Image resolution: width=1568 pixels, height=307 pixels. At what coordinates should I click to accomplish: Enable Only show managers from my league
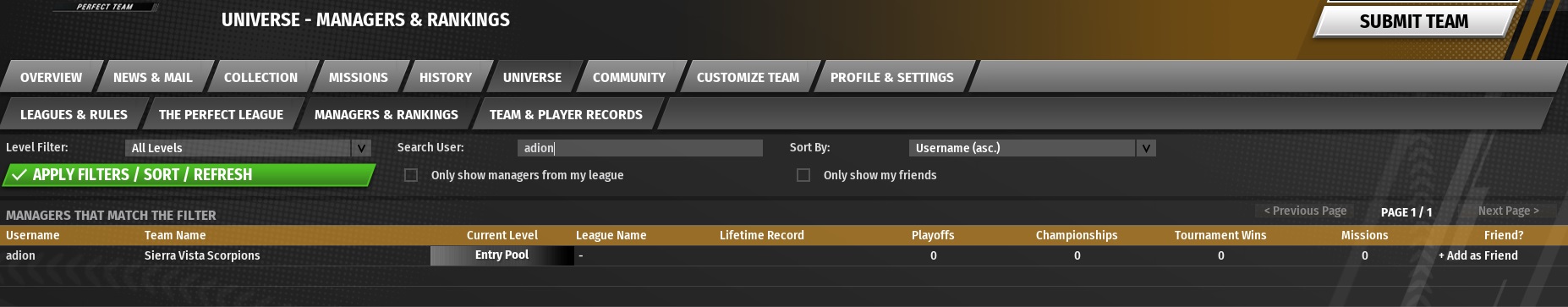pyautogui.click(x=411, y=175)
